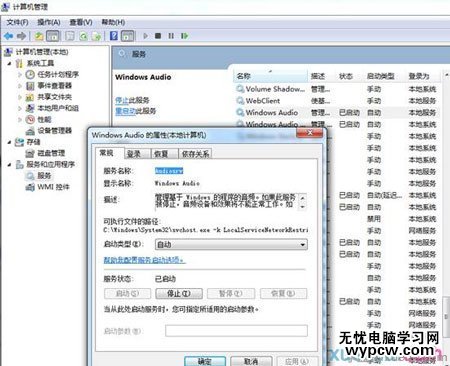Click the 确定 button
This screenshot has width=450, height=366.
tap(205, 361)
